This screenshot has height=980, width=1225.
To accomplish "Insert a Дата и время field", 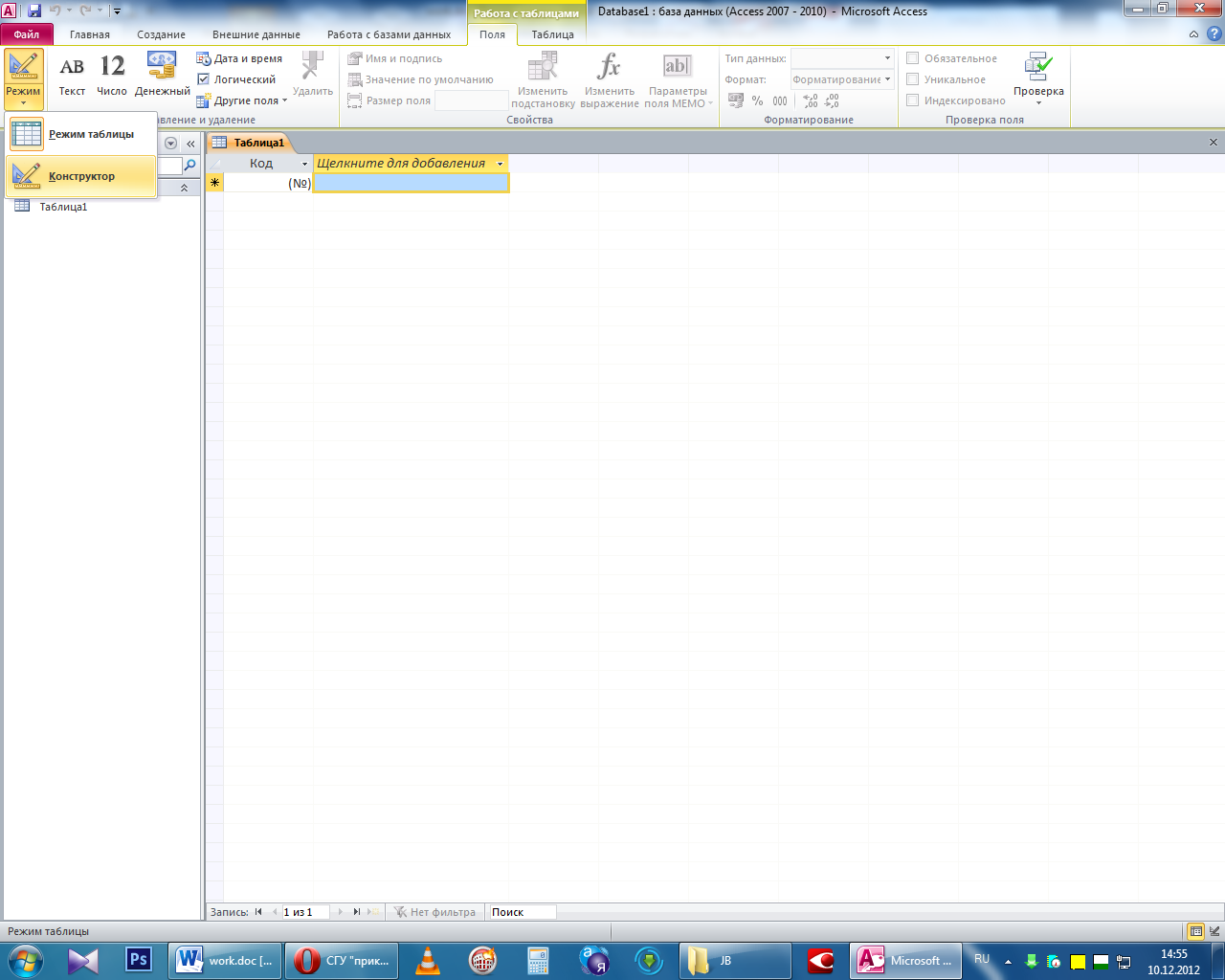I will [239, 58].
